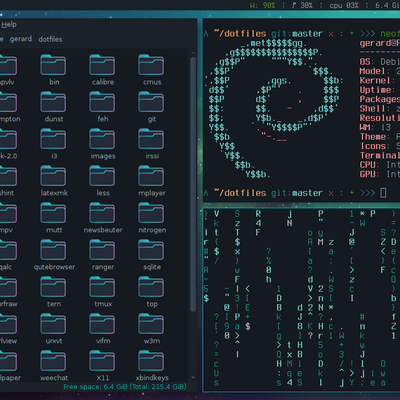
Task: Open the X11 folder
Action: click(x=103, y=366)
